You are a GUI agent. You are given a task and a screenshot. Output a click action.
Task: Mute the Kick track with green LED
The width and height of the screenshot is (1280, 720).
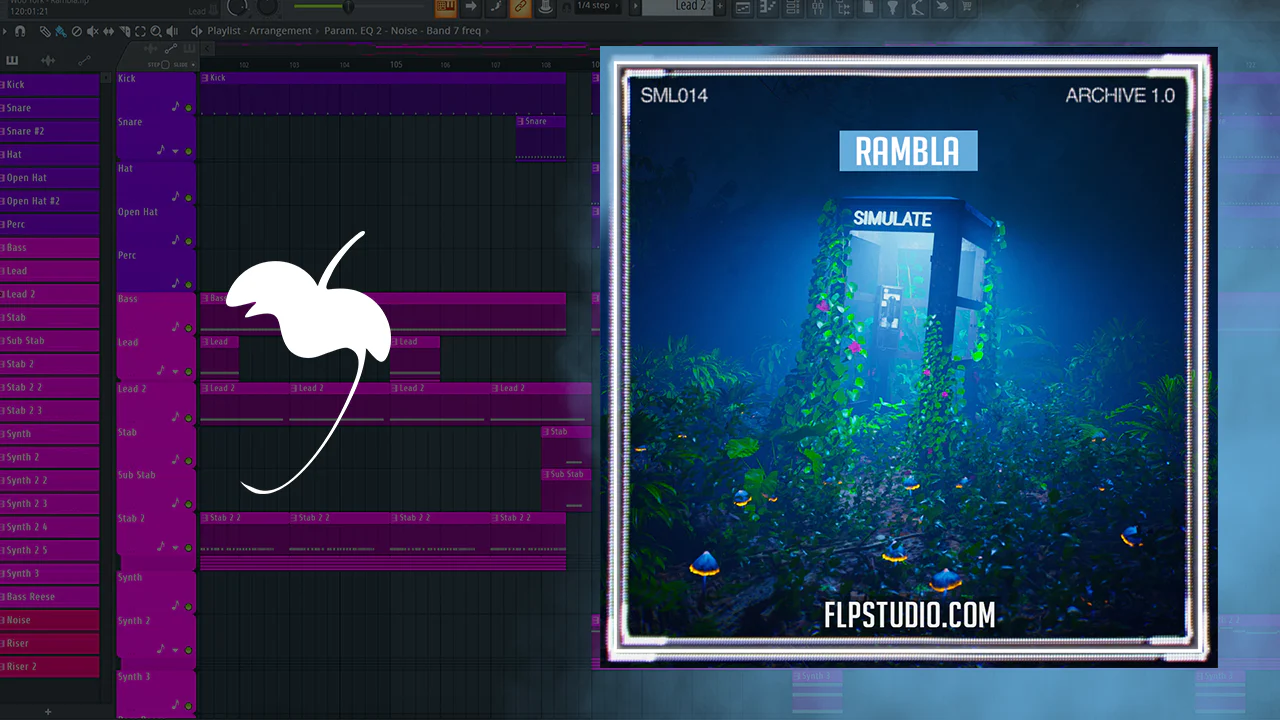point(188,108)
